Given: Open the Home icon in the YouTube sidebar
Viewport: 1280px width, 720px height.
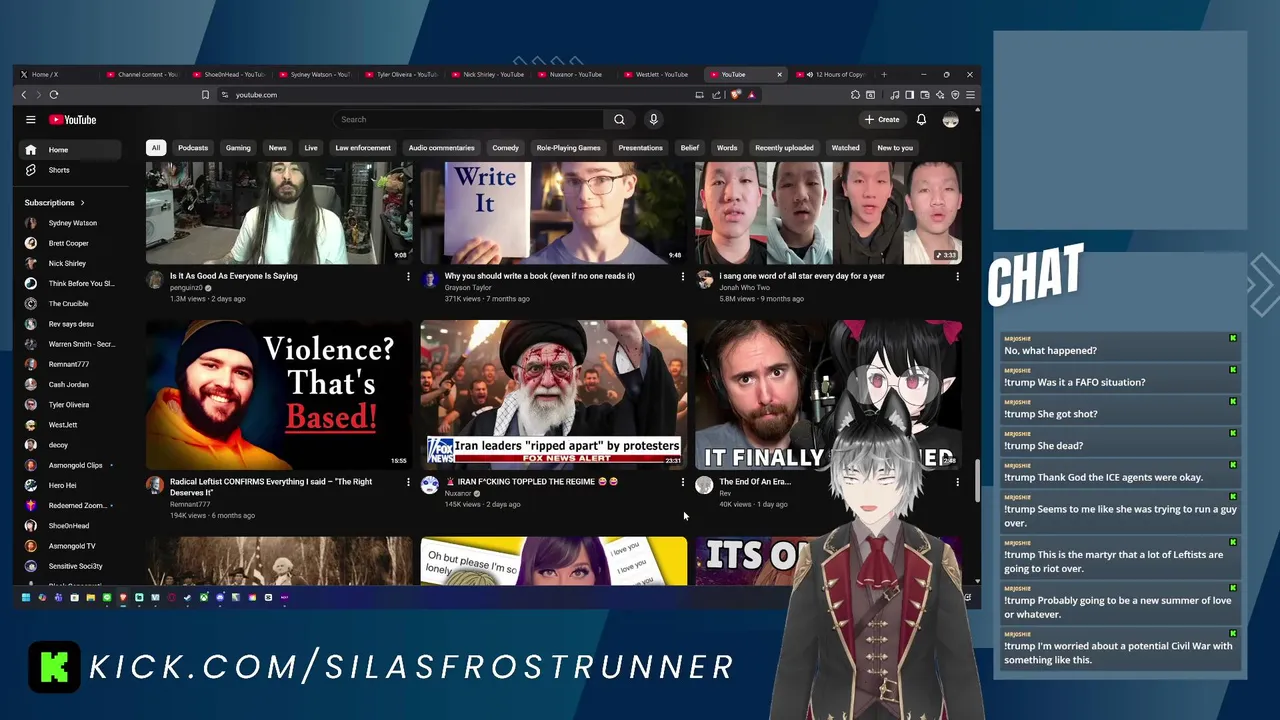Looking at the screenshot, I should (31, 150).
